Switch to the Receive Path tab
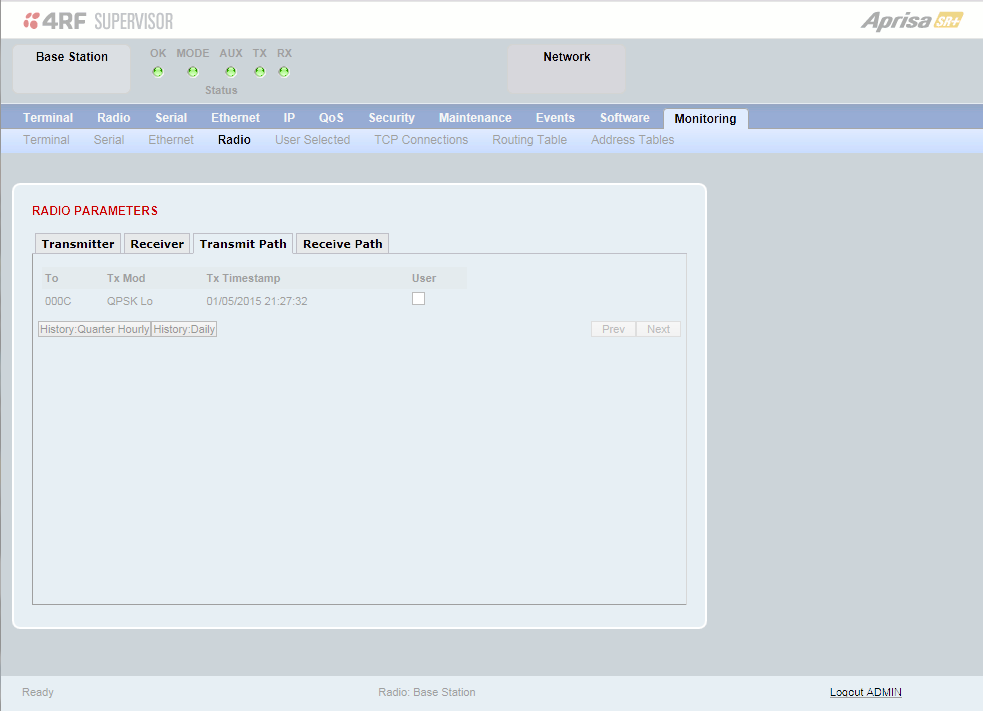Viewport: 983px width, 711px height. click(342, 244)
